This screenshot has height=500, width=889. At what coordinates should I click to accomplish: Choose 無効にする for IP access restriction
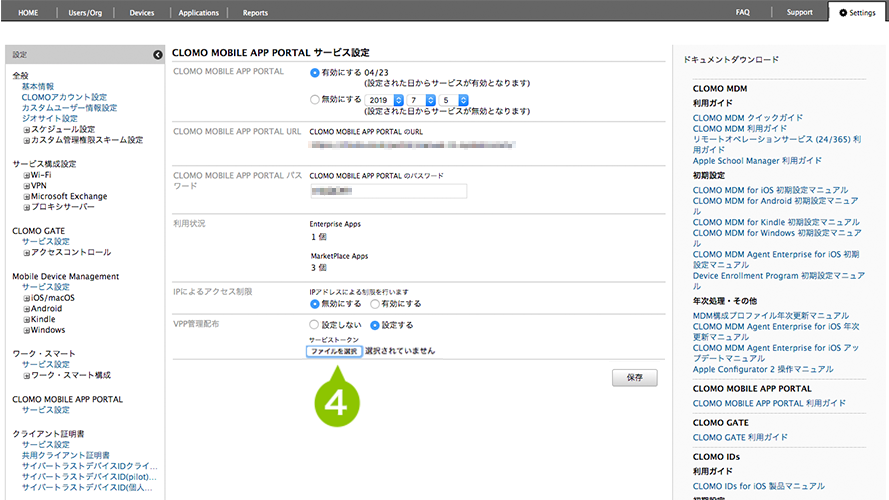tap(315, 304)
